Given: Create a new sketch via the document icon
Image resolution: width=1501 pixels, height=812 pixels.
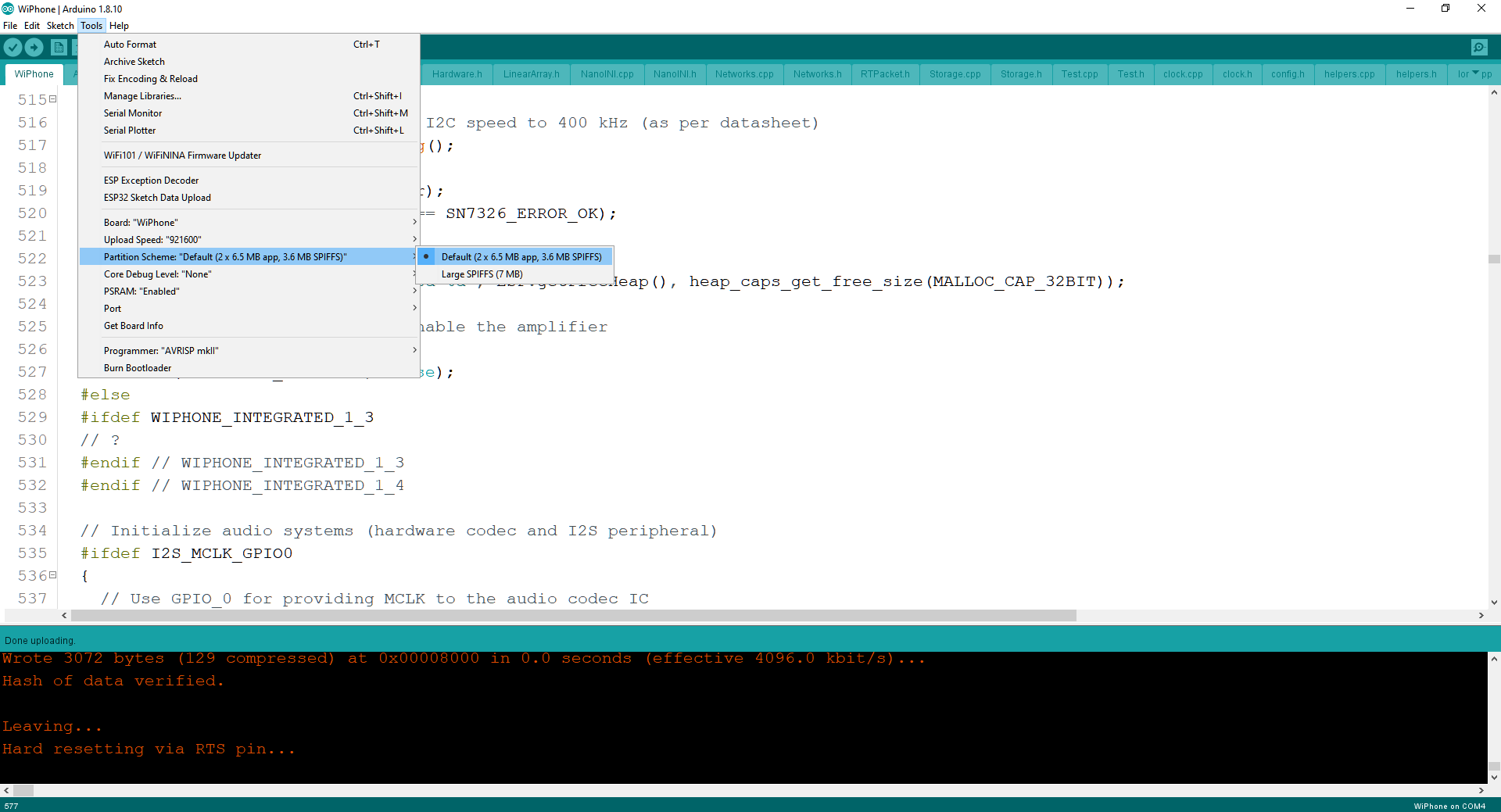Looking at the screenshot, I should (59, 47).
